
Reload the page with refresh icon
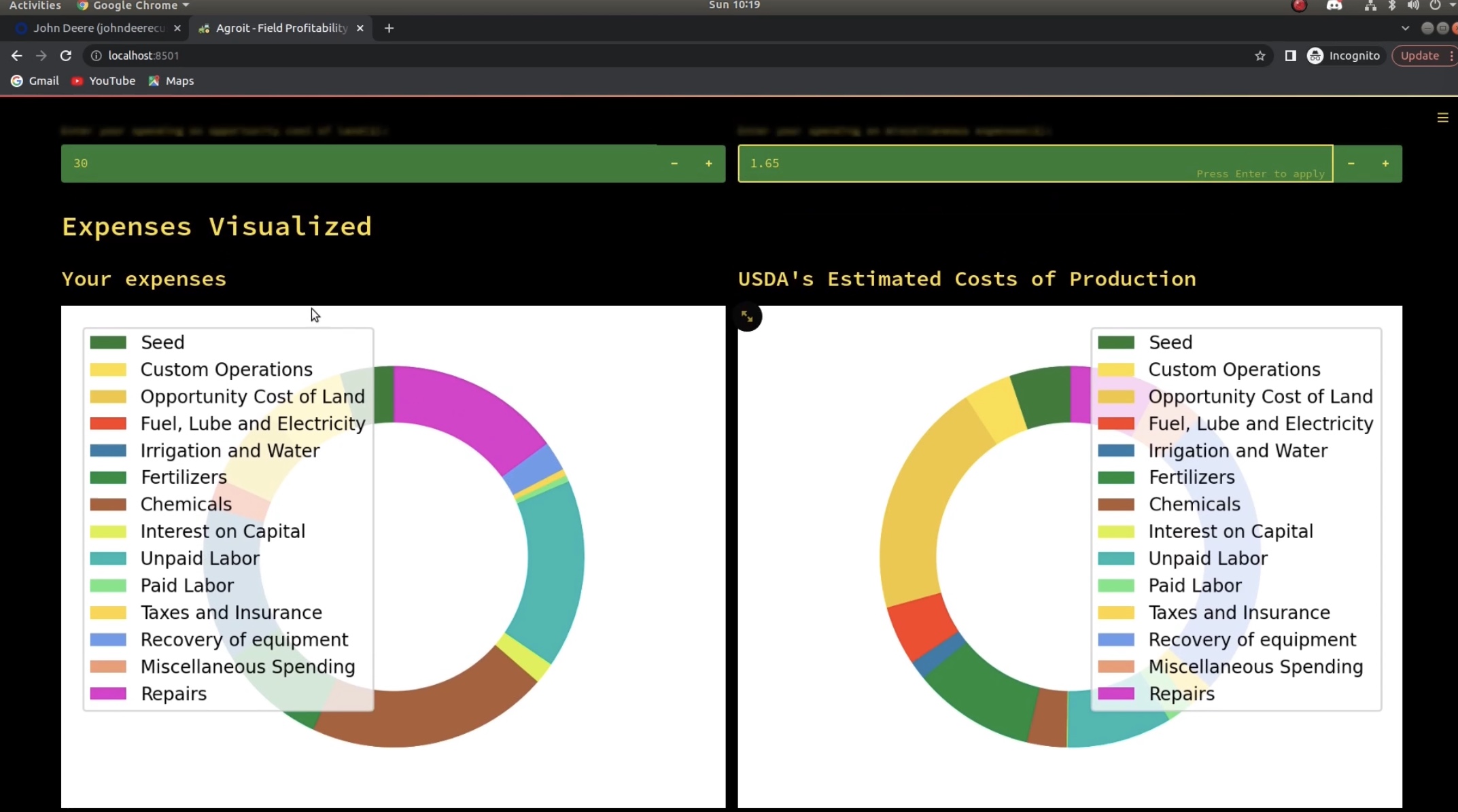coord(66,56)
